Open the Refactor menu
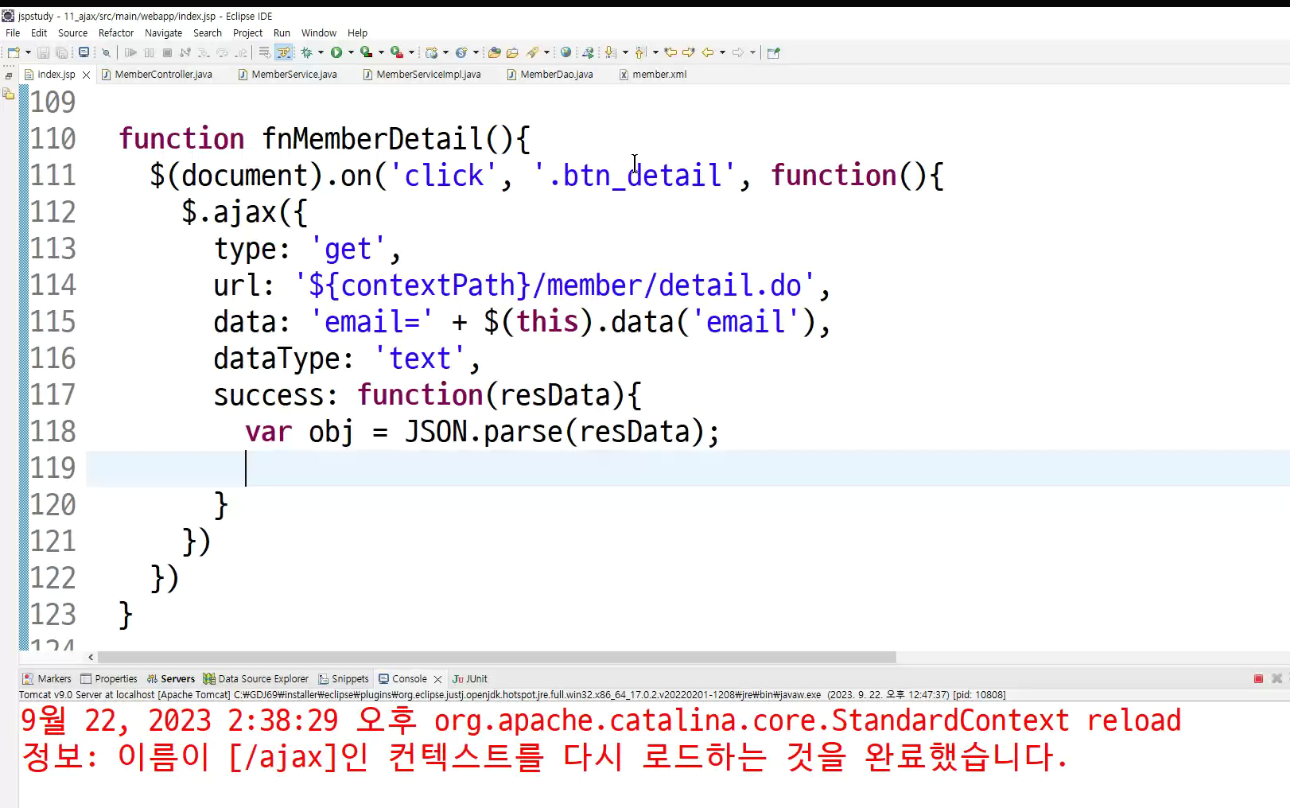This screenshot has width=1290, height=808. pyautogui.click(x=116, y=33)
